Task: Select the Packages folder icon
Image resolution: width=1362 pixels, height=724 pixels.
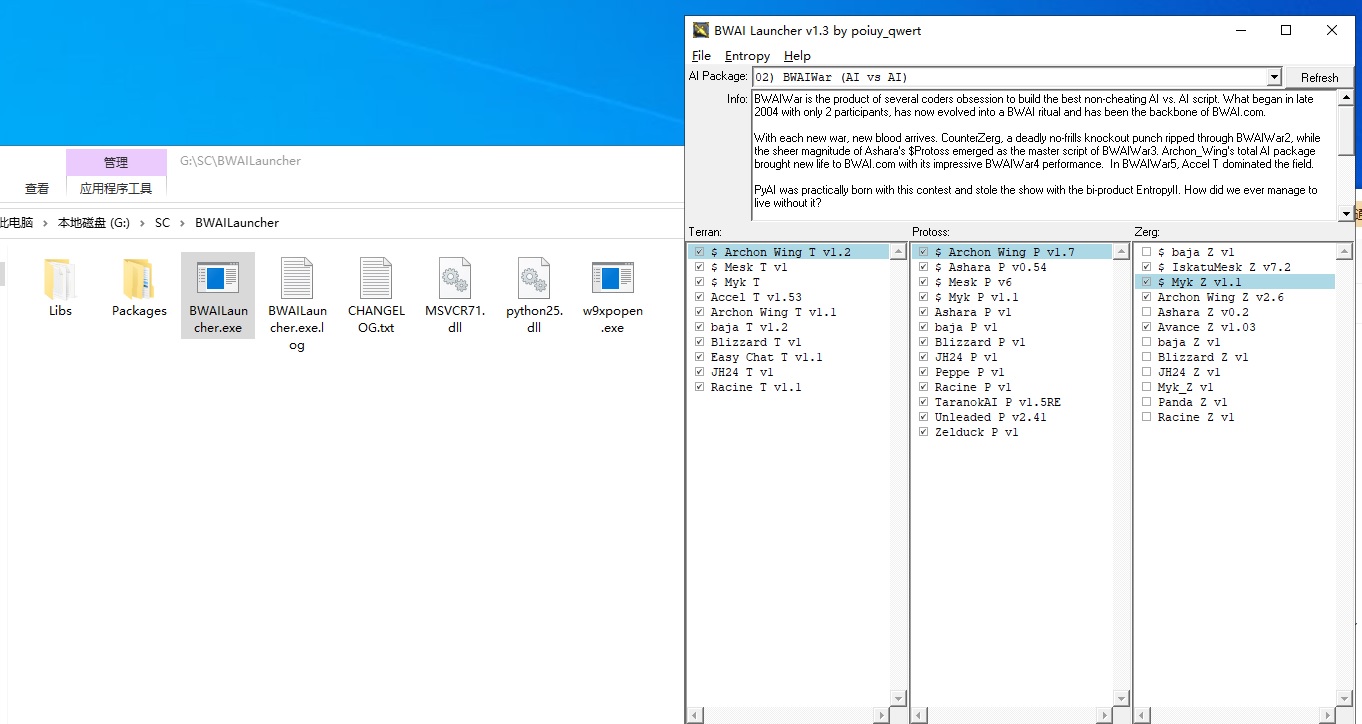Action: click(139, 280)
